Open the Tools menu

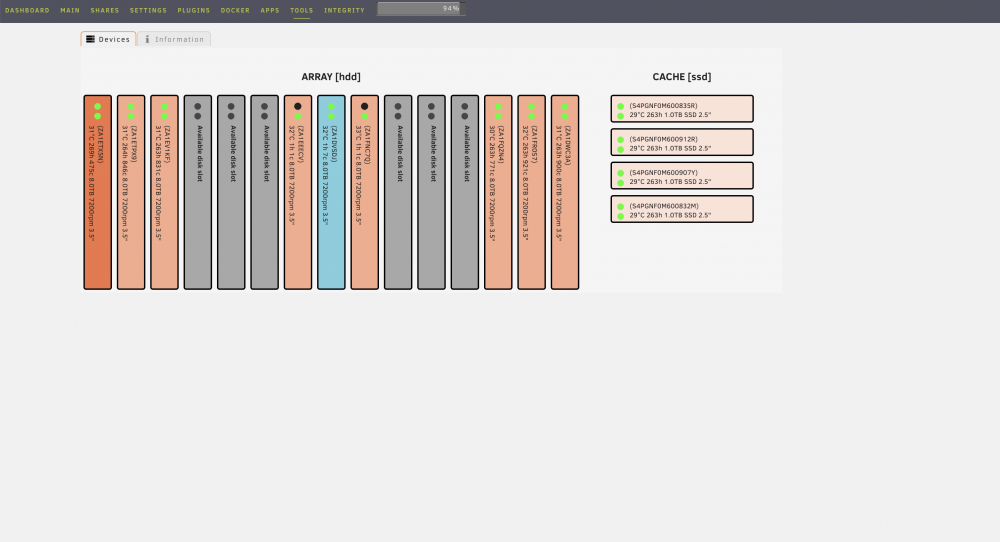(302, 10)
